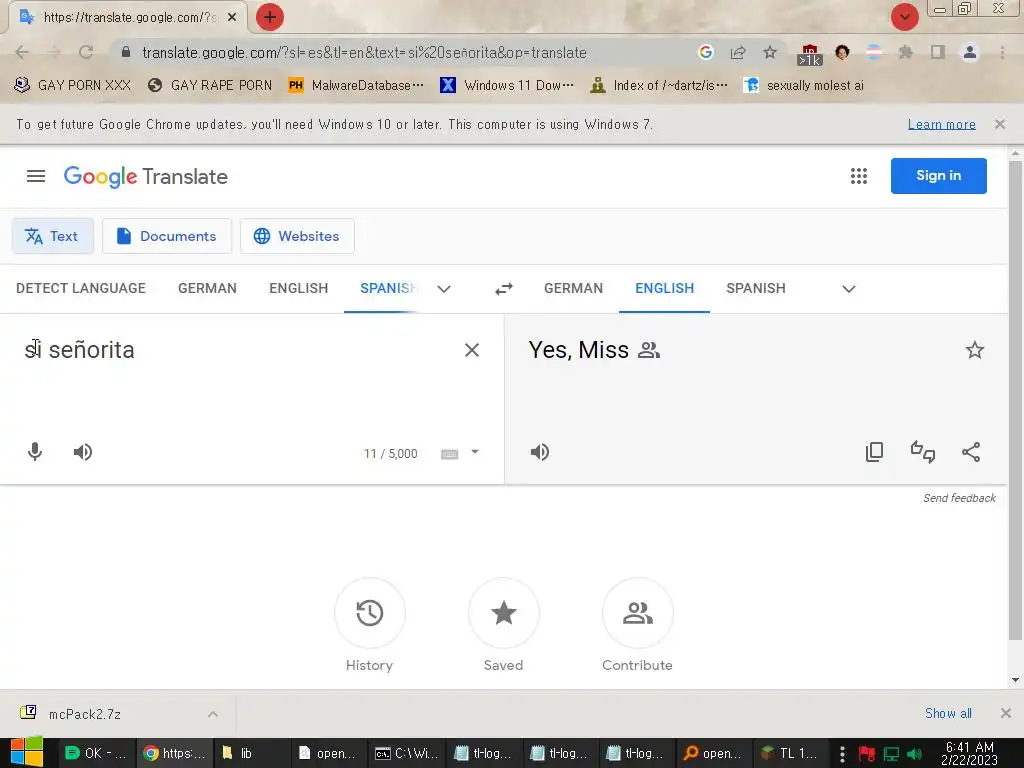Image resolution: width=1024 pixels, height=768 pixels.
Task: Switch to Websites translation mode
Action: [297, 236]
